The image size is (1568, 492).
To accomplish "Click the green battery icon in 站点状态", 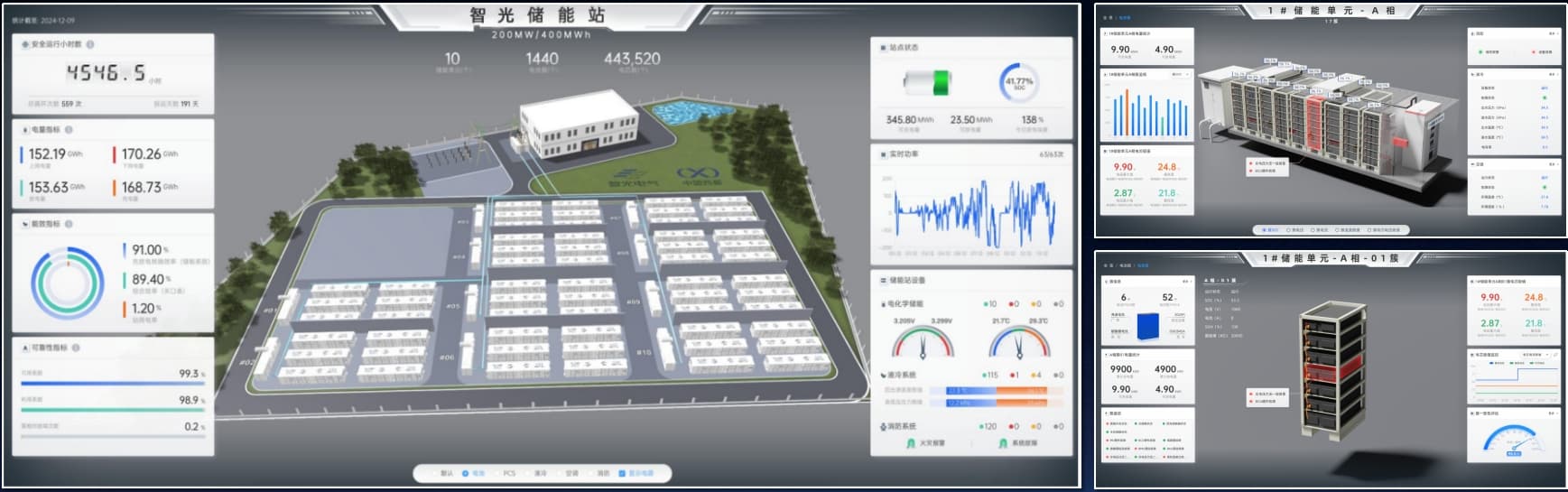I will click(928, 83).
